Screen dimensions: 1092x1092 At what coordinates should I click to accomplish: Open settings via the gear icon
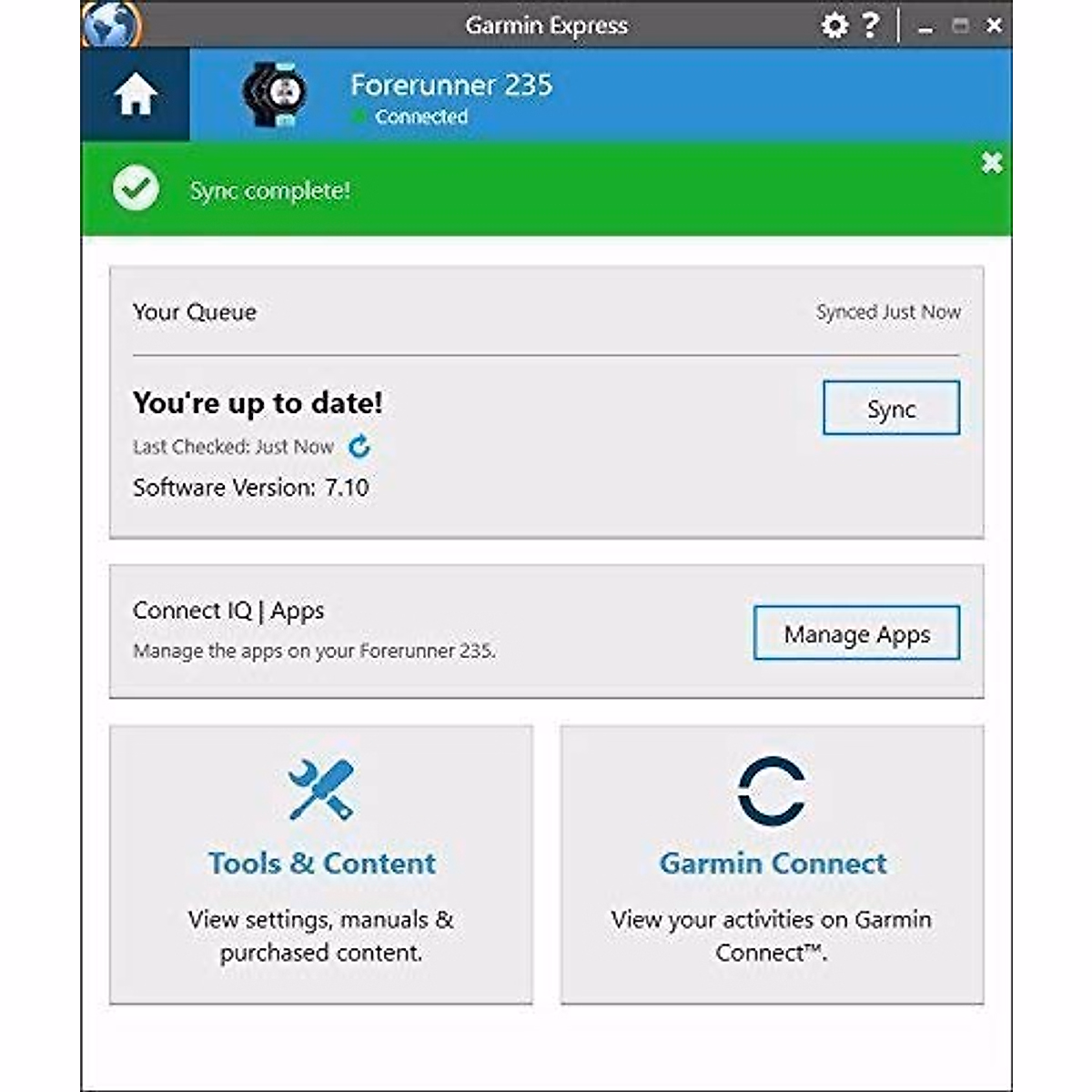tap(834, 25)
